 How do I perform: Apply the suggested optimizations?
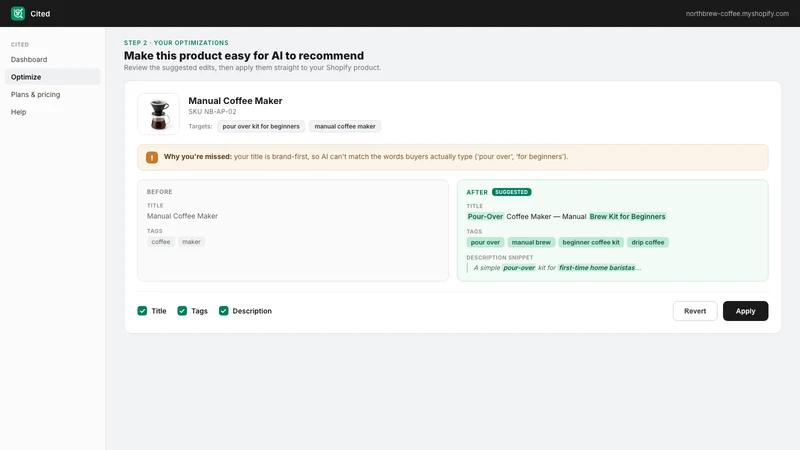(x=745, y=311)
